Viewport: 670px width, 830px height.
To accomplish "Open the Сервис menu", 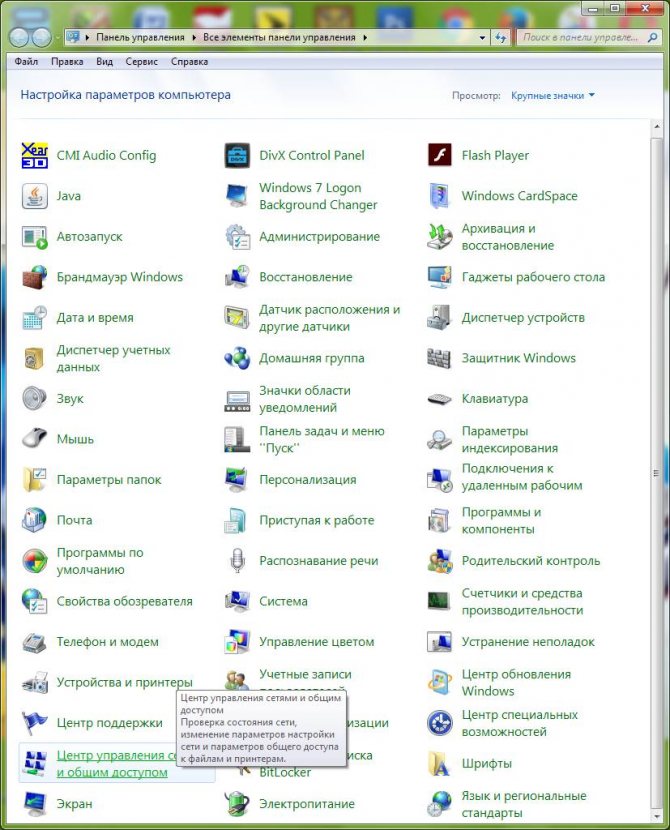I will coord(141,61).
